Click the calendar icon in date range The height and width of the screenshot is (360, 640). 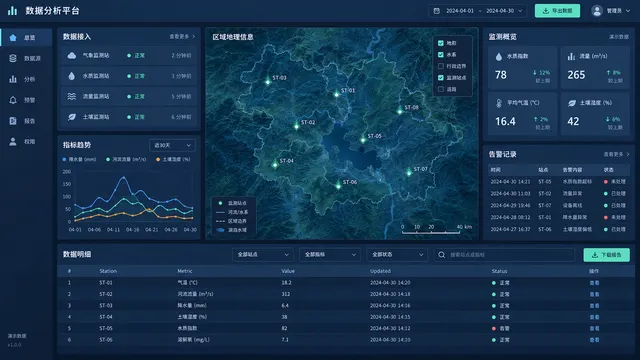pyautogui.click(x=437, y=11)
